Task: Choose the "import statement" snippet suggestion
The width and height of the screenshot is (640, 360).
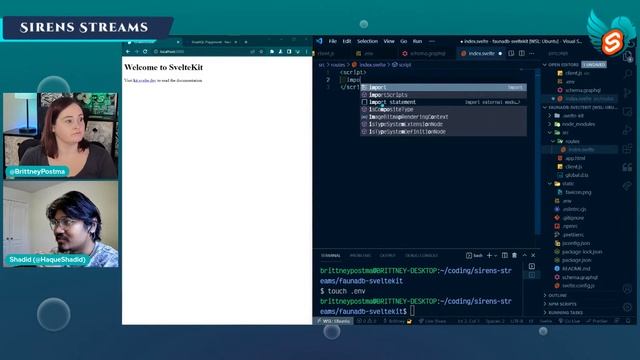Action: pyautogui.click(x=443, y=102)
